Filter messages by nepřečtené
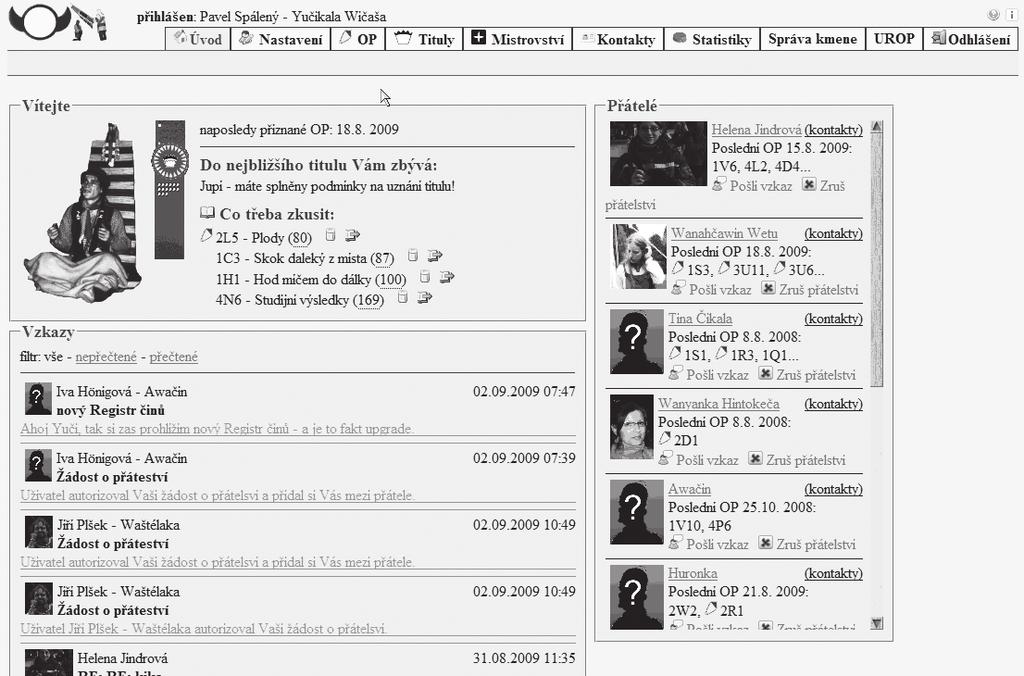Screen dimensions: 1024x676 click(x=106, y=357)
